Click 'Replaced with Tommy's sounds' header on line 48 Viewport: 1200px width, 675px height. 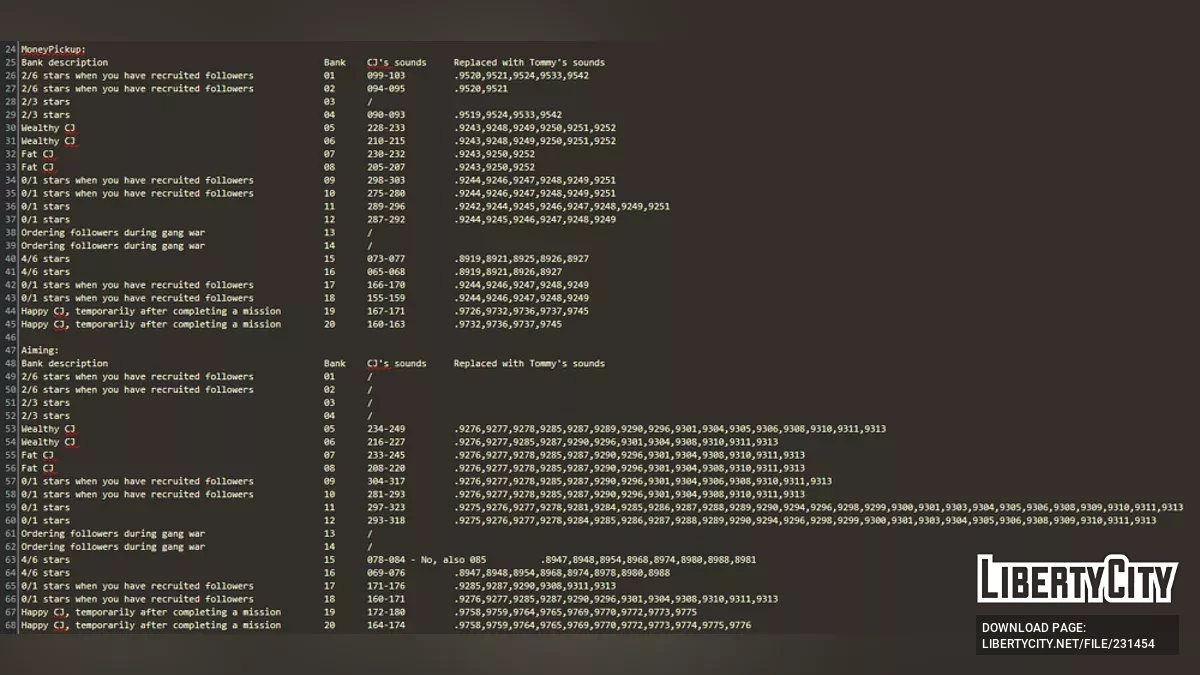click(x=529, y=364)
